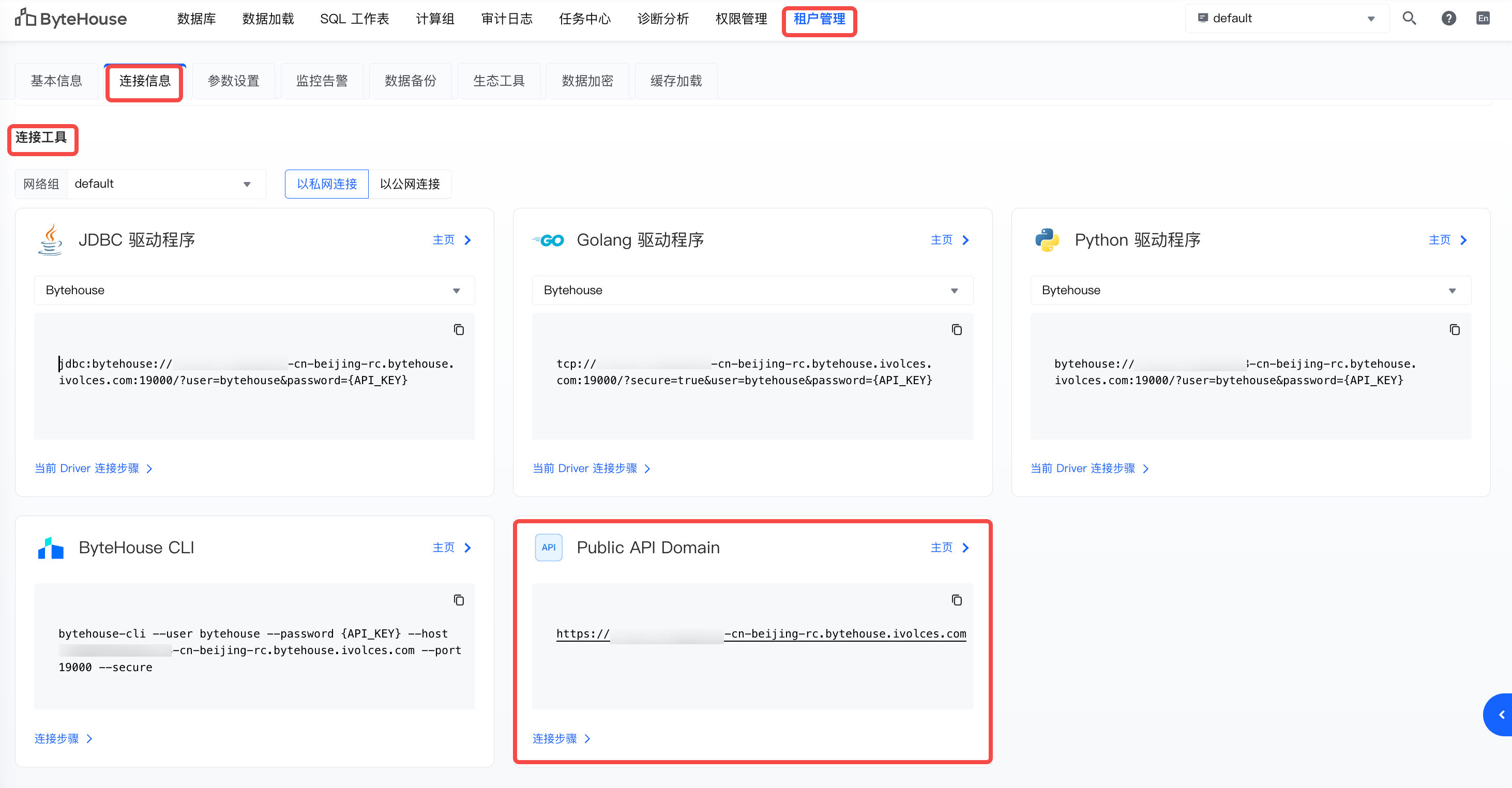Expand the JDBC Bytehouse dropdown
The height and width of the screenshot is (788, 1512).
(254, 291)
